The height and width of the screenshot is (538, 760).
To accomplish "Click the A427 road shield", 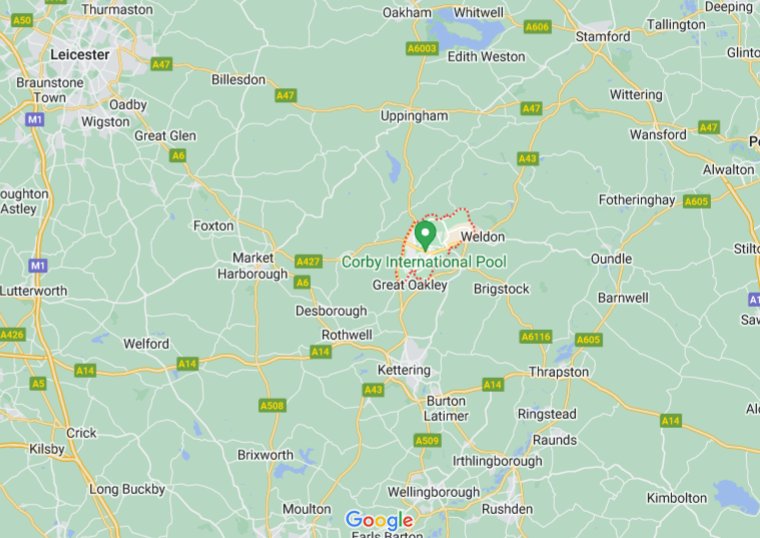I will (308, 262).
